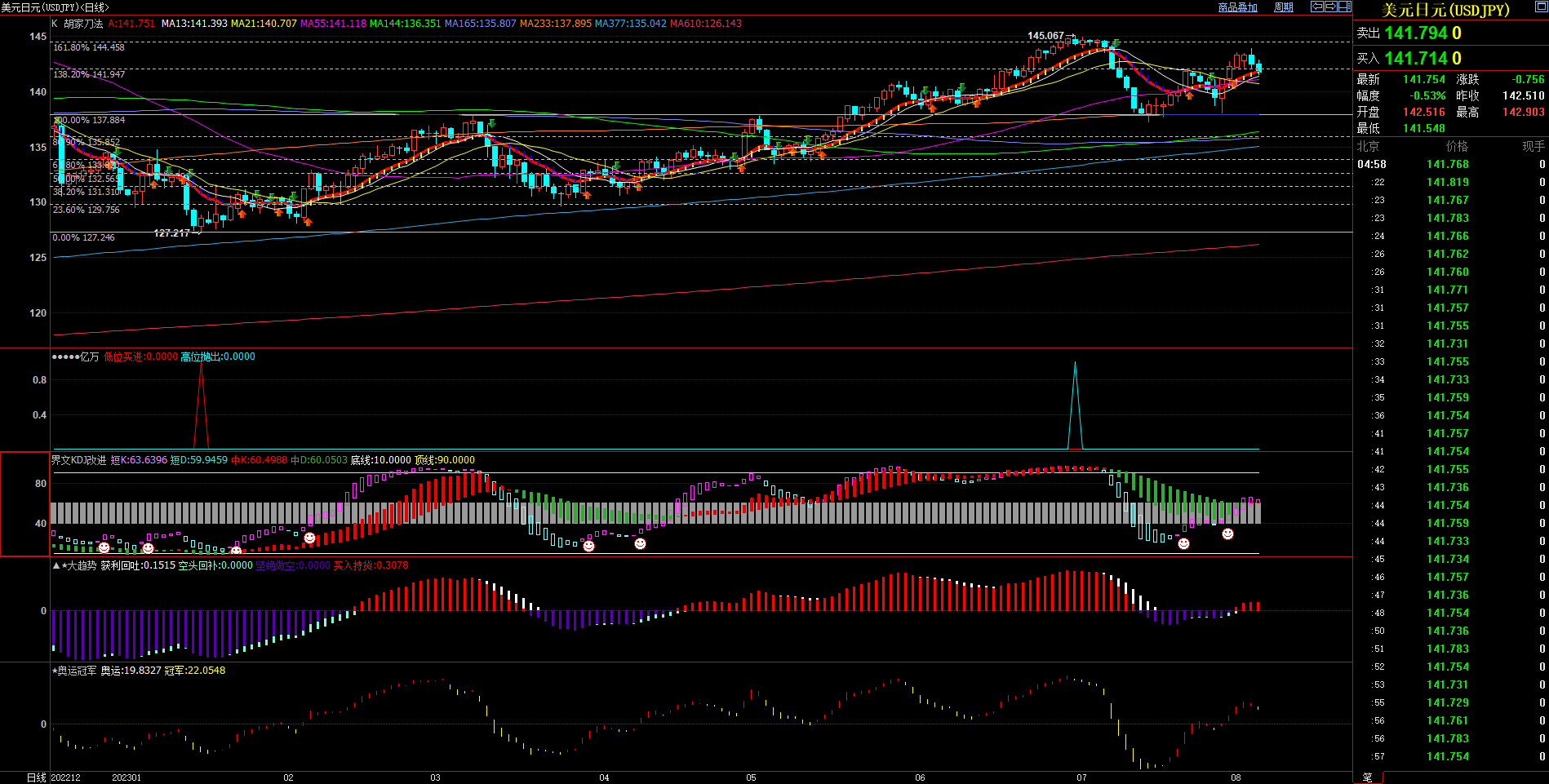Viewport: 1549px width, 784px height.
Task: Click the 奥运冠军 indicator title
Action: tap(77, 671)
